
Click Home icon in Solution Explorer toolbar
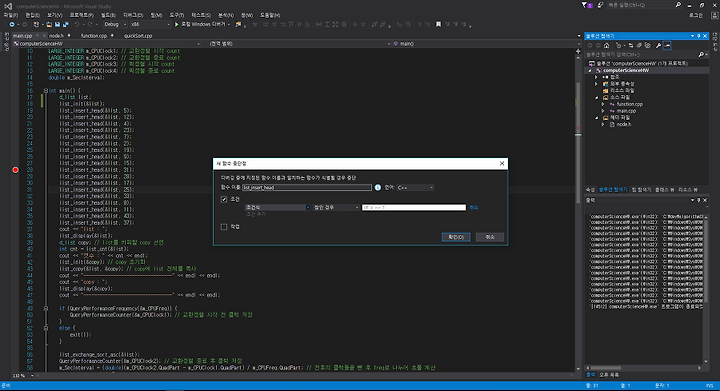(x=607, y=45)
